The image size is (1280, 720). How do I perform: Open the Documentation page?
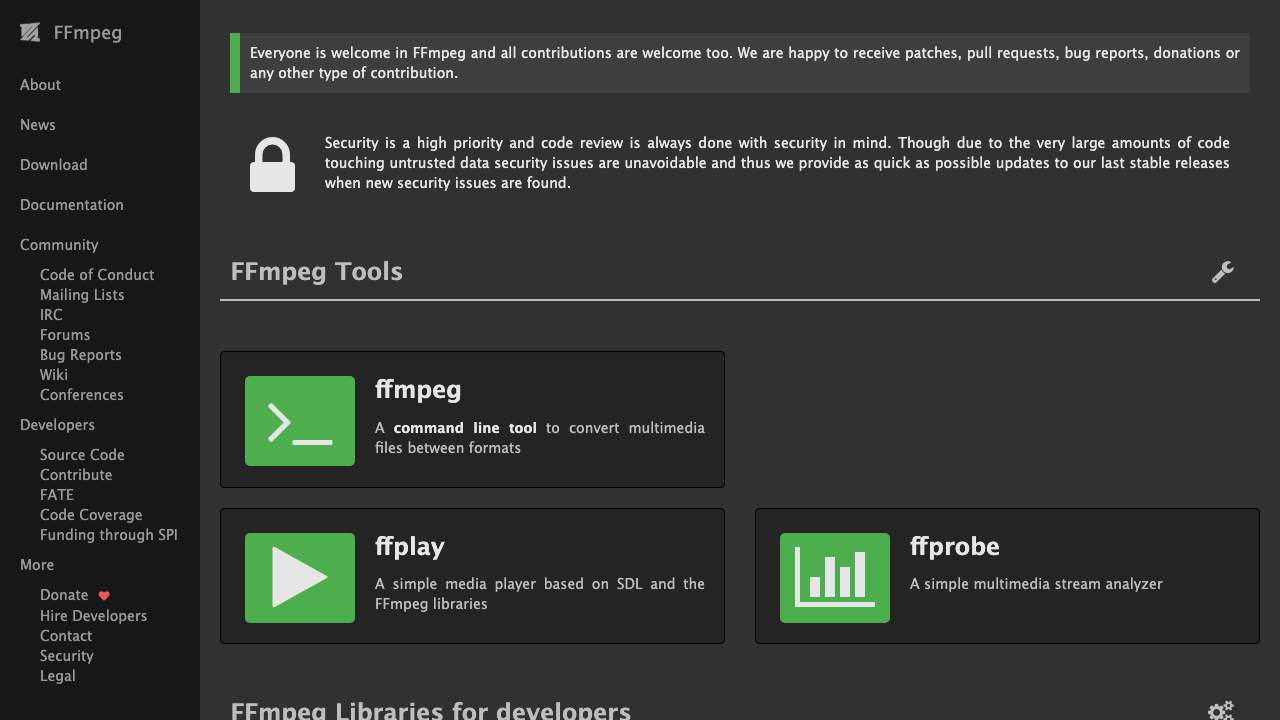72,205
